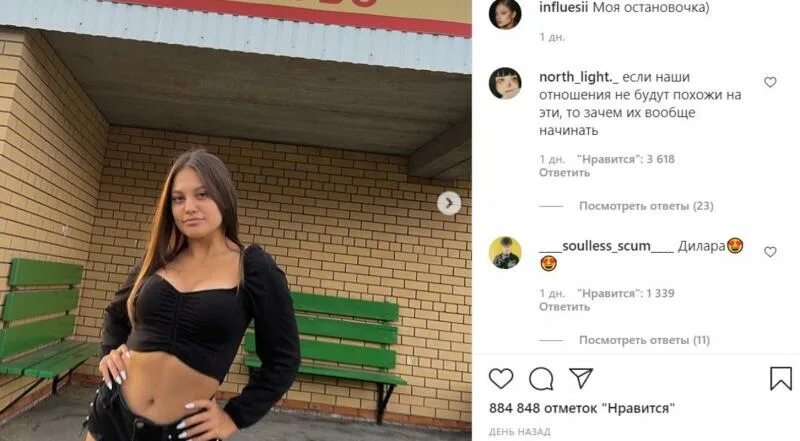Show likes count 3 618 on first comment
Screen dimensions: 800x441
click(x=626, y=159)
